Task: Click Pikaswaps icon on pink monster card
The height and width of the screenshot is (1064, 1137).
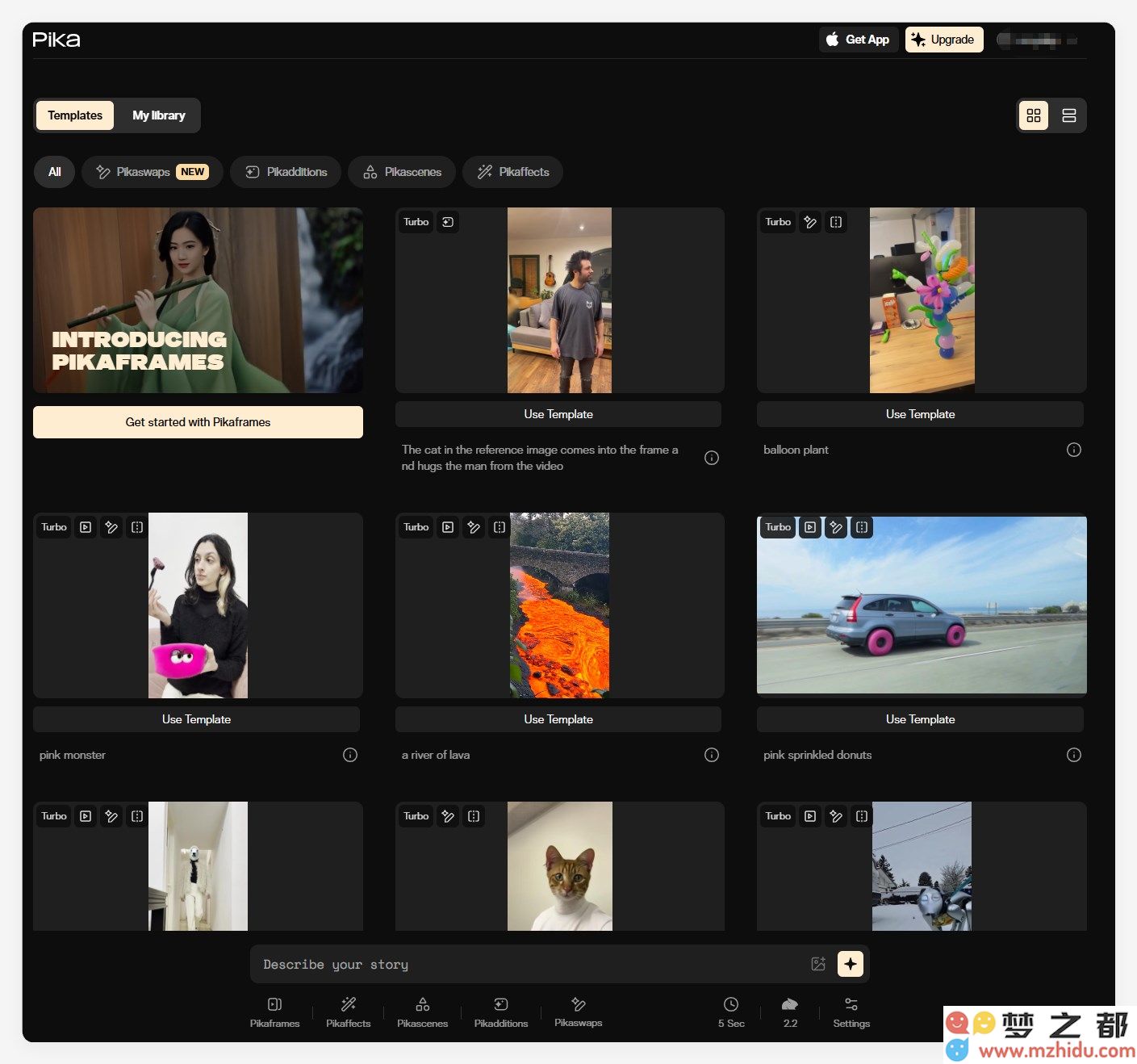Action: [x=111, y=527]
